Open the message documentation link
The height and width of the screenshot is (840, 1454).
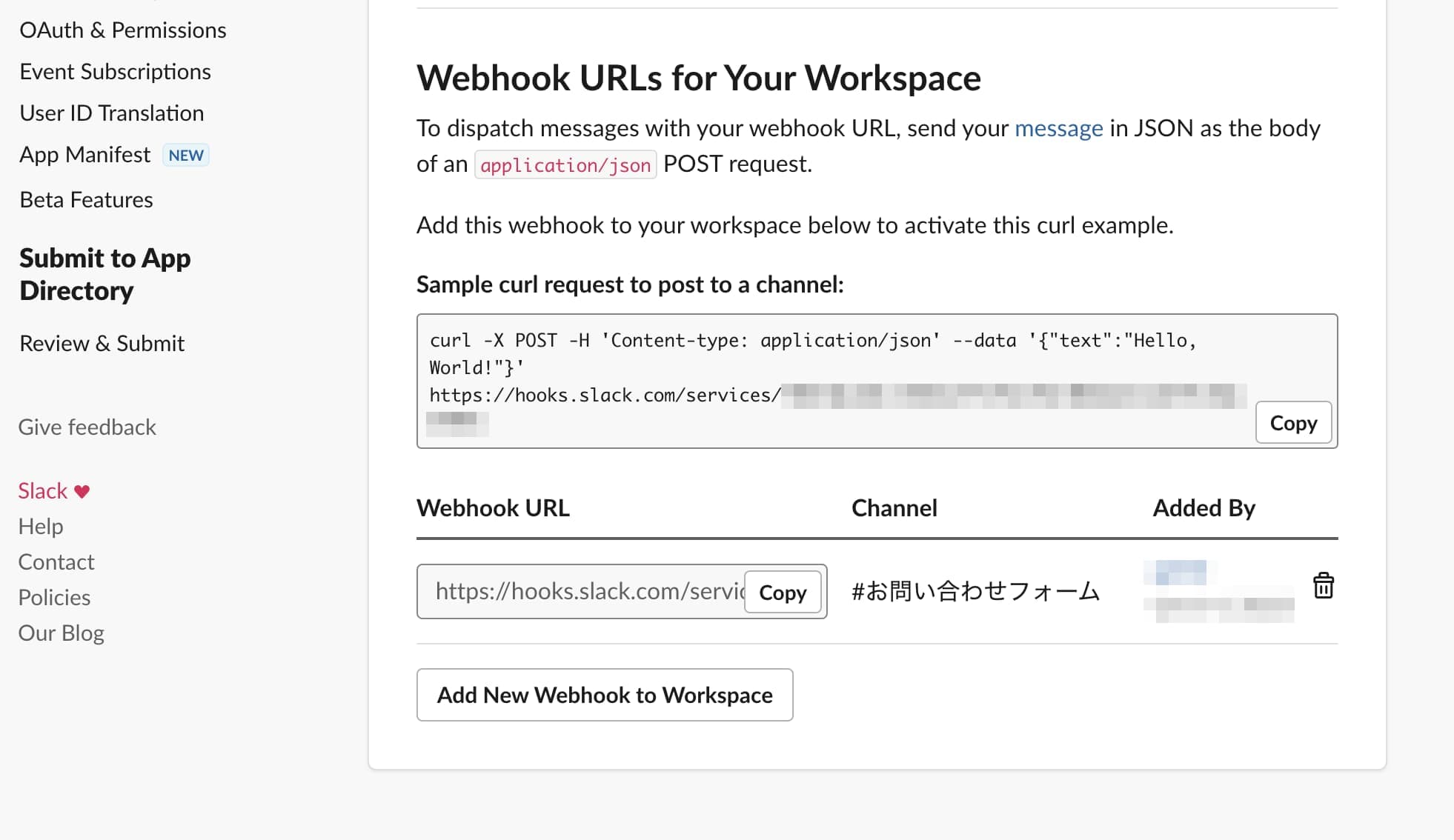tap(1058, 128)
